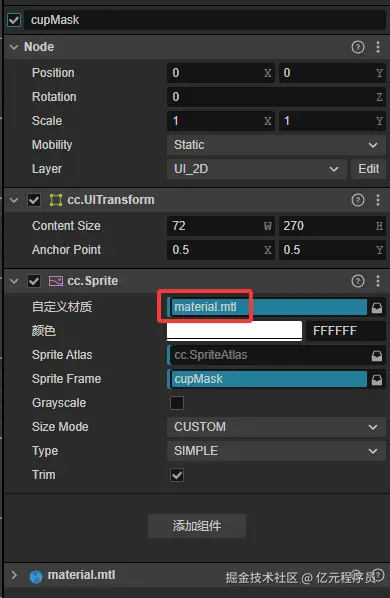The image size is (390, 598).
Task: Click the Position label
Action: (x=53, y=73)
